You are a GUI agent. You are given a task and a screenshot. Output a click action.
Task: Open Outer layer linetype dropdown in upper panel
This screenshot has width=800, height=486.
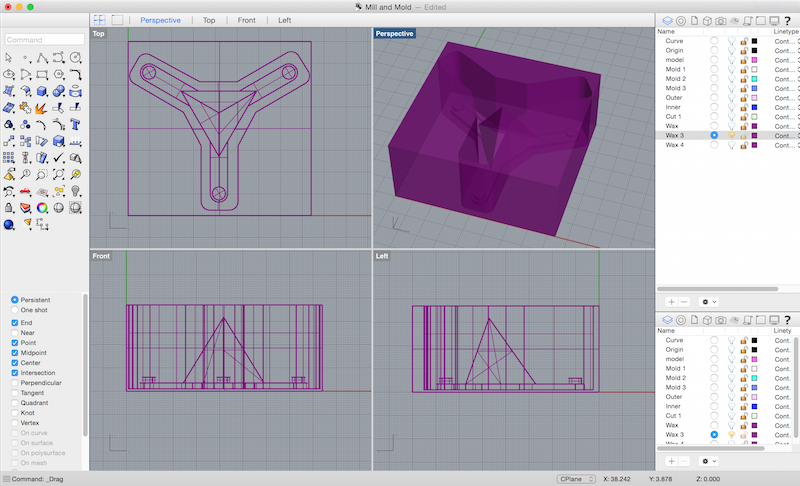[786, 98]
